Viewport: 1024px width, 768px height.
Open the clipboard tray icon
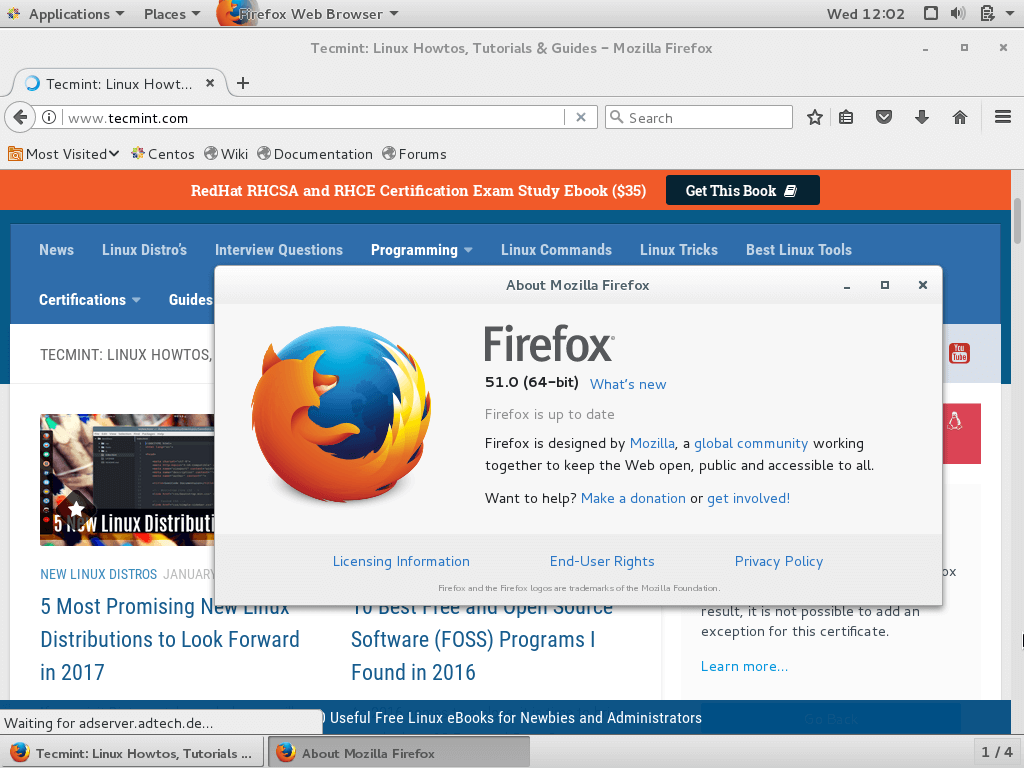pos(988,14)
